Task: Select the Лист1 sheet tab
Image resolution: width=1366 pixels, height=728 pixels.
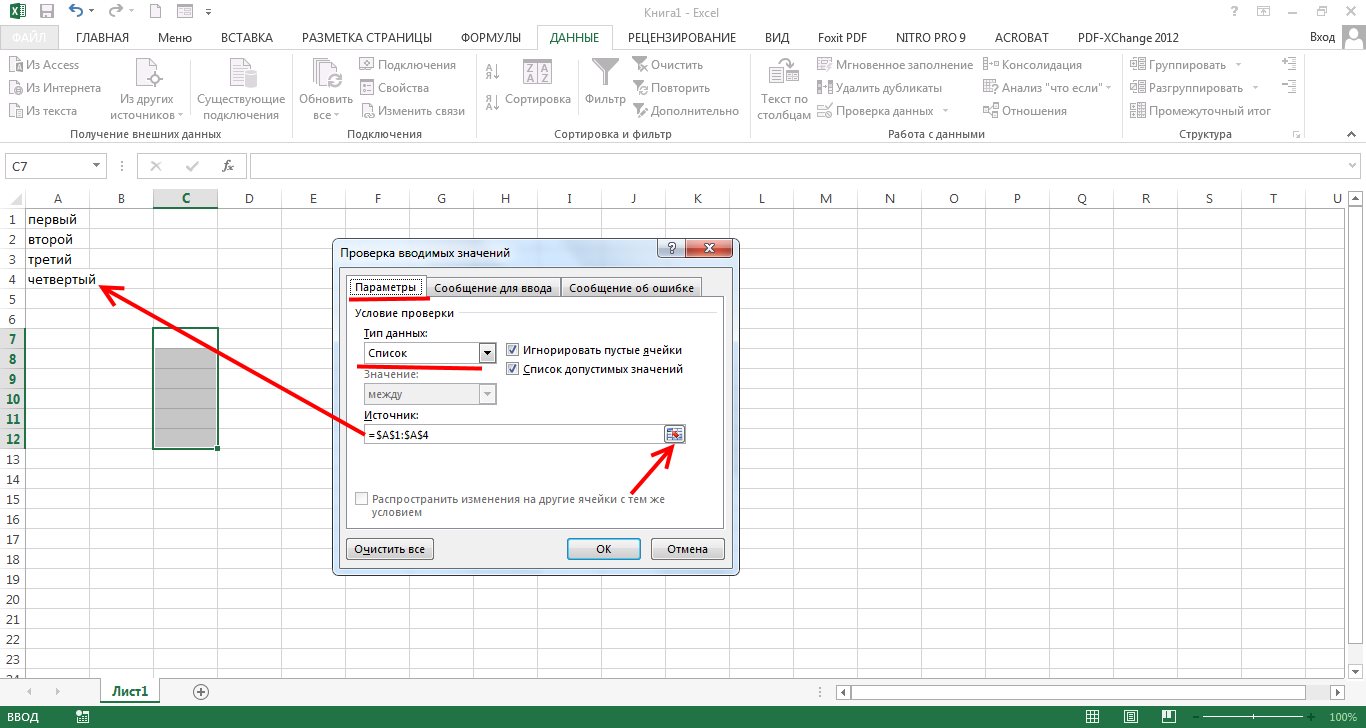Action: [130, 691]
